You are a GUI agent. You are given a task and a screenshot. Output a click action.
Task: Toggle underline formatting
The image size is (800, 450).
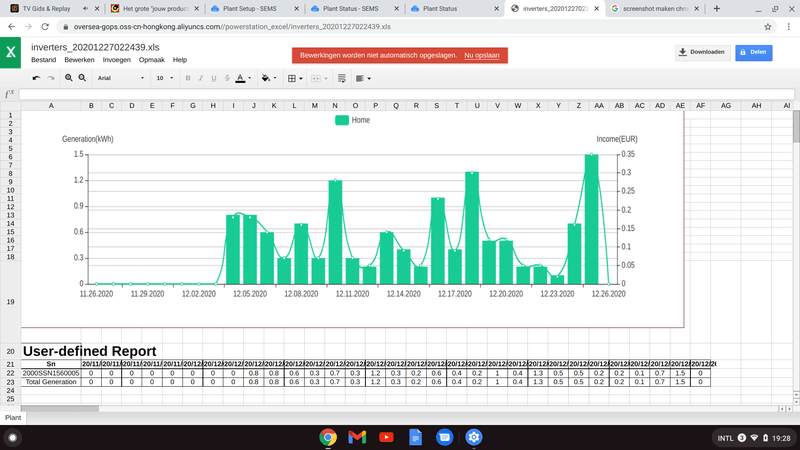[x=214, y=78]
